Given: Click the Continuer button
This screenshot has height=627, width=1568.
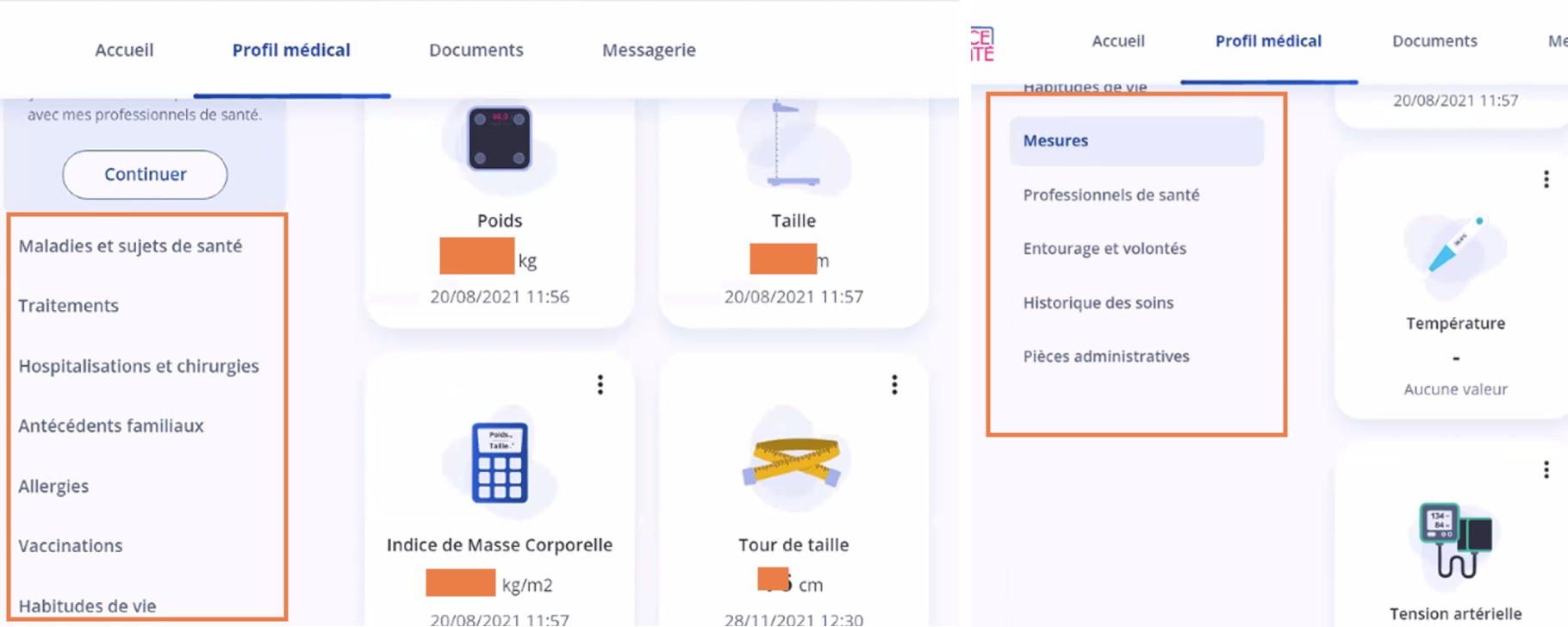Looking at the screenshot, I should coord(145,175).
